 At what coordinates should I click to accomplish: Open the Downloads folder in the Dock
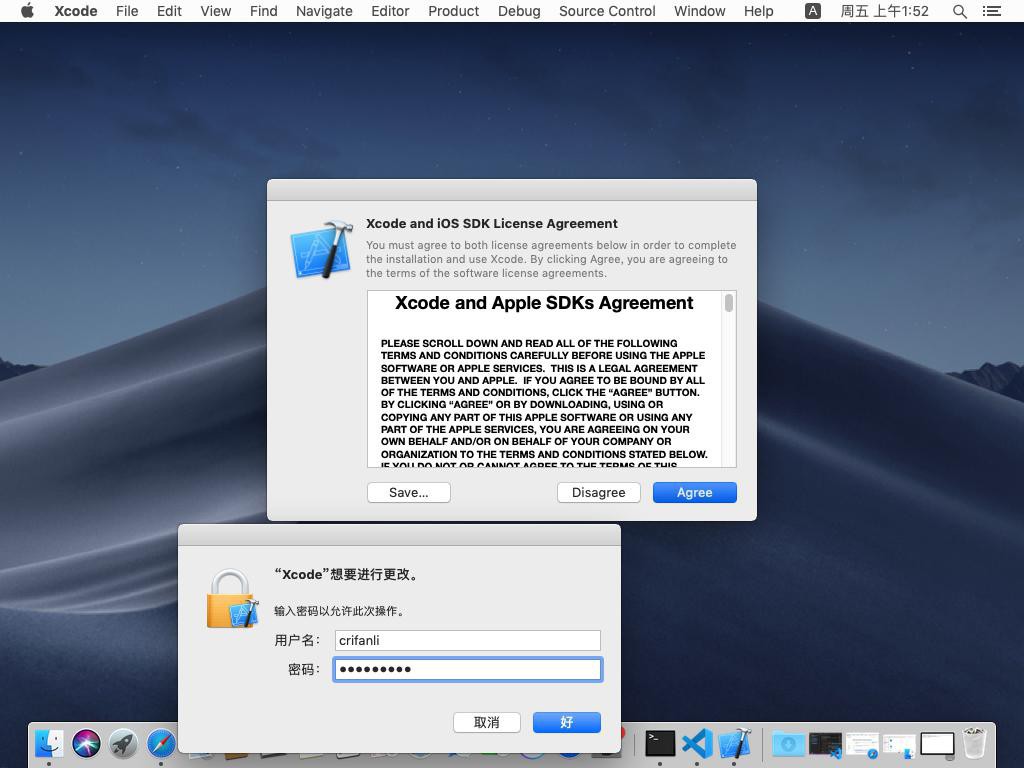(x=788, y=743)
